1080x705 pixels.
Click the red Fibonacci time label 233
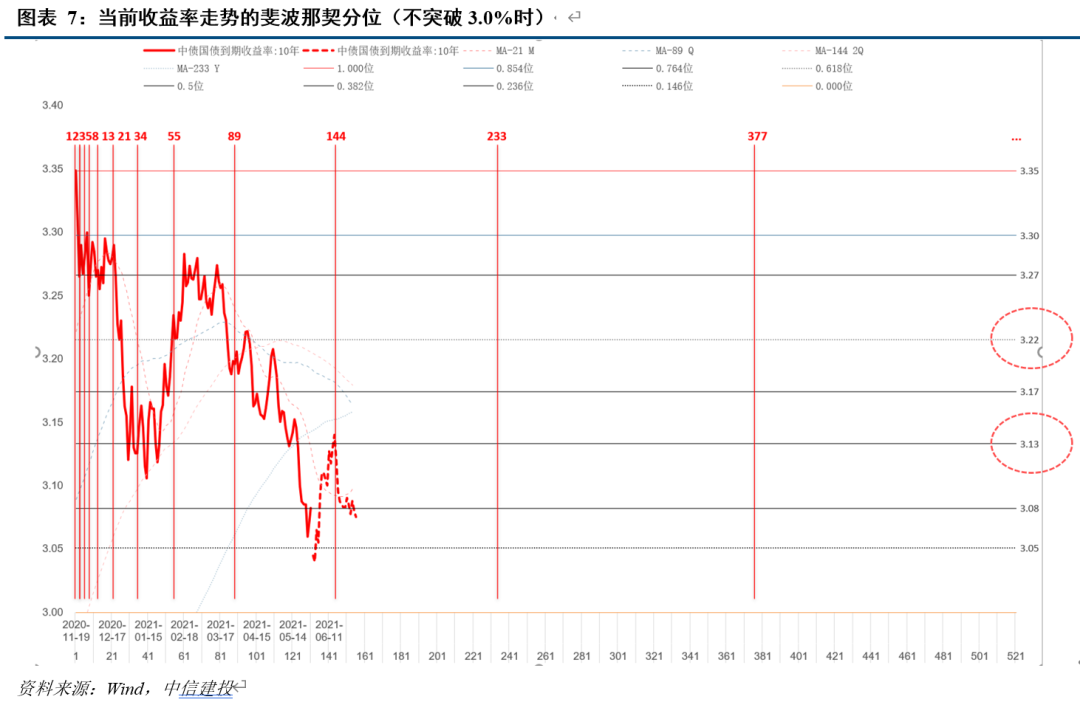(497, 136)
